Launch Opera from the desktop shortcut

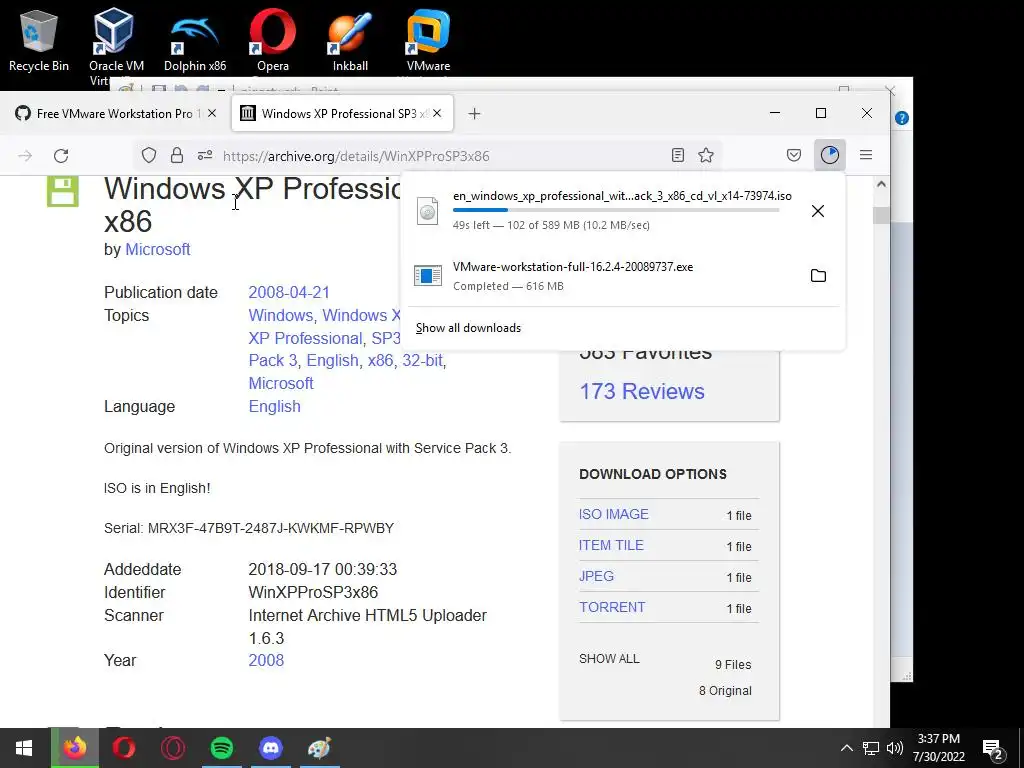[272, 41]
